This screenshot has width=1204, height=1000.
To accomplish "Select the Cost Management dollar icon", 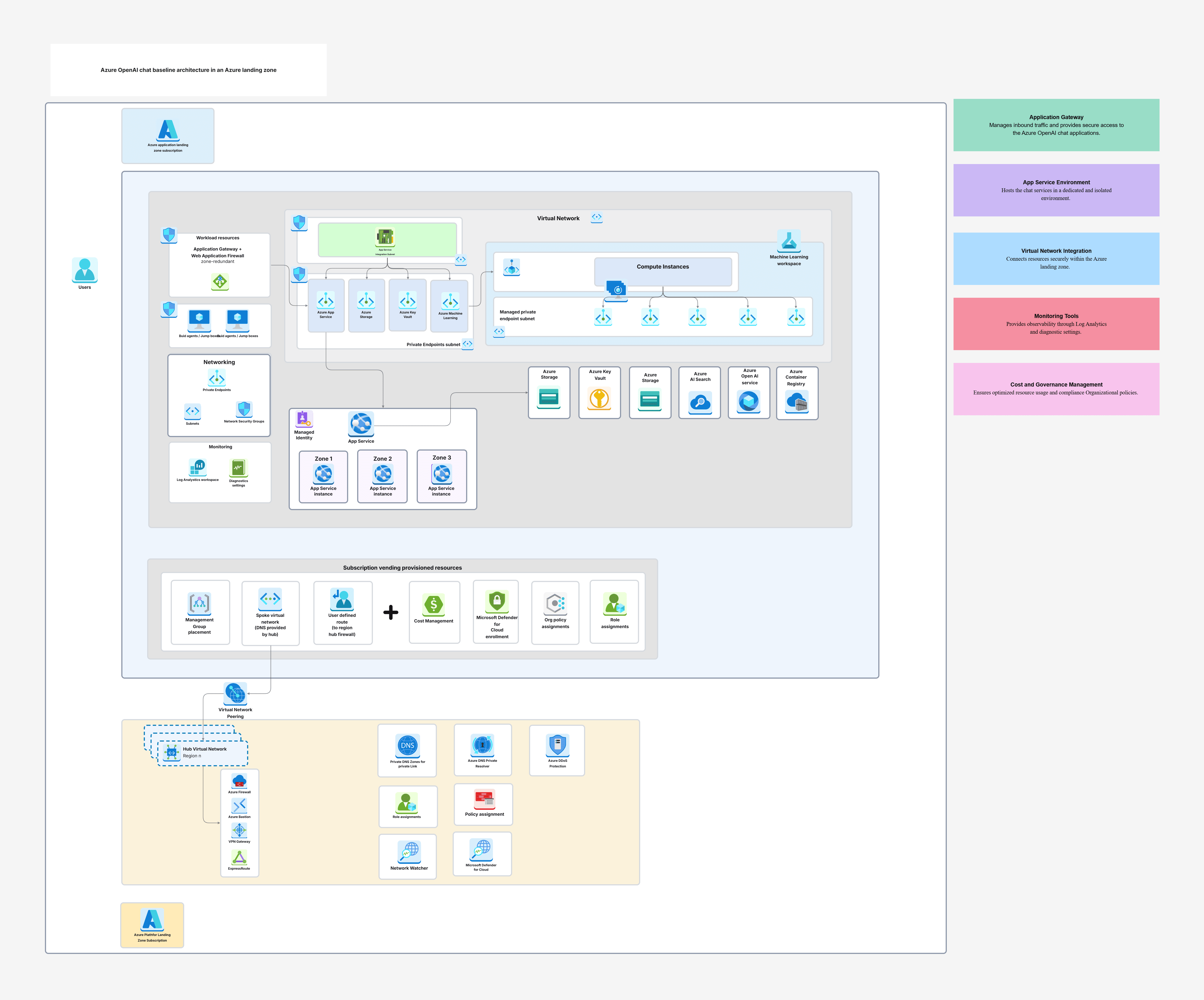I will (434, 605).
